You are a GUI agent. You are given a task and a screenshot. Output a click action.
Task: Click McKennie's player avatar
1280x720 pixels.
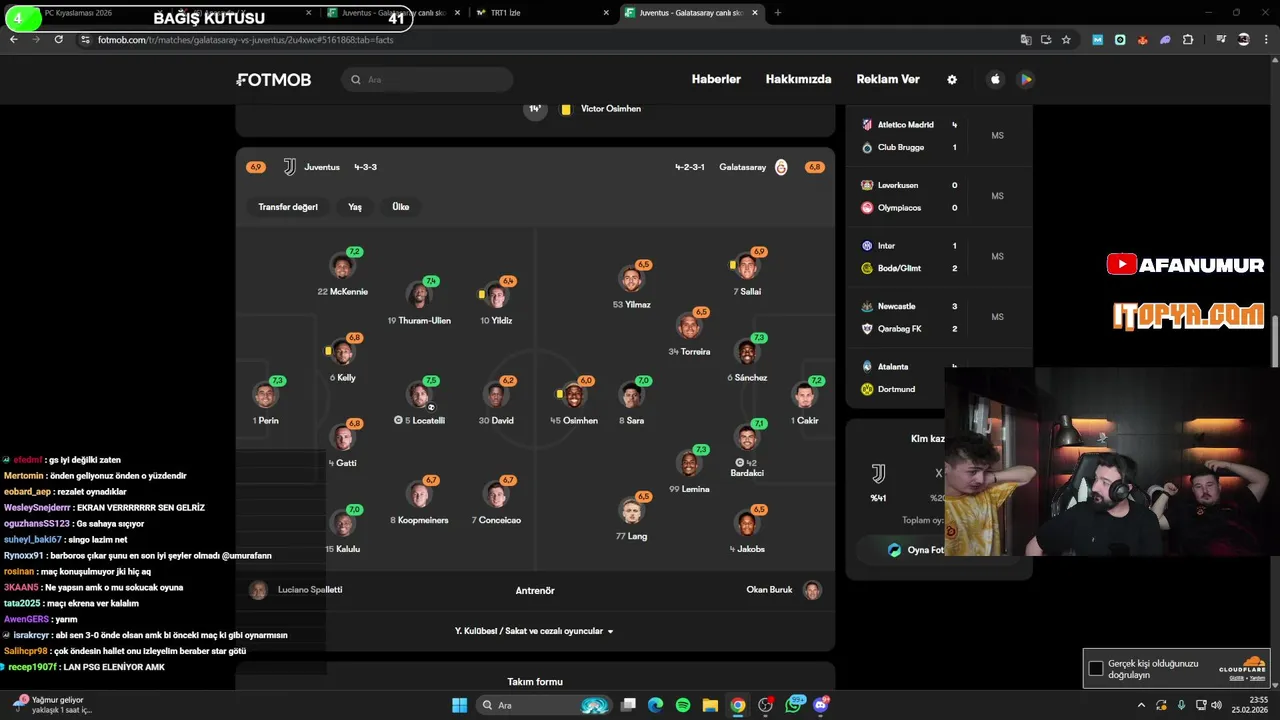click(343, 267)
